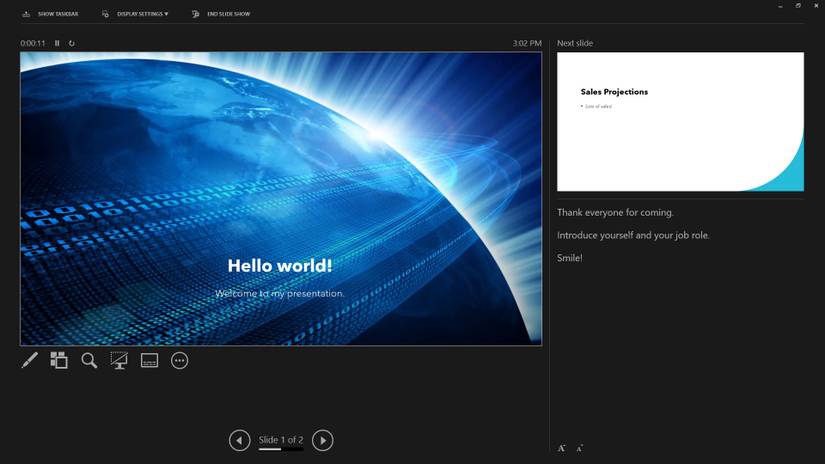Click note 'Introduce yourself and your job role.'

pyautogui.click(x=633, y=235)
